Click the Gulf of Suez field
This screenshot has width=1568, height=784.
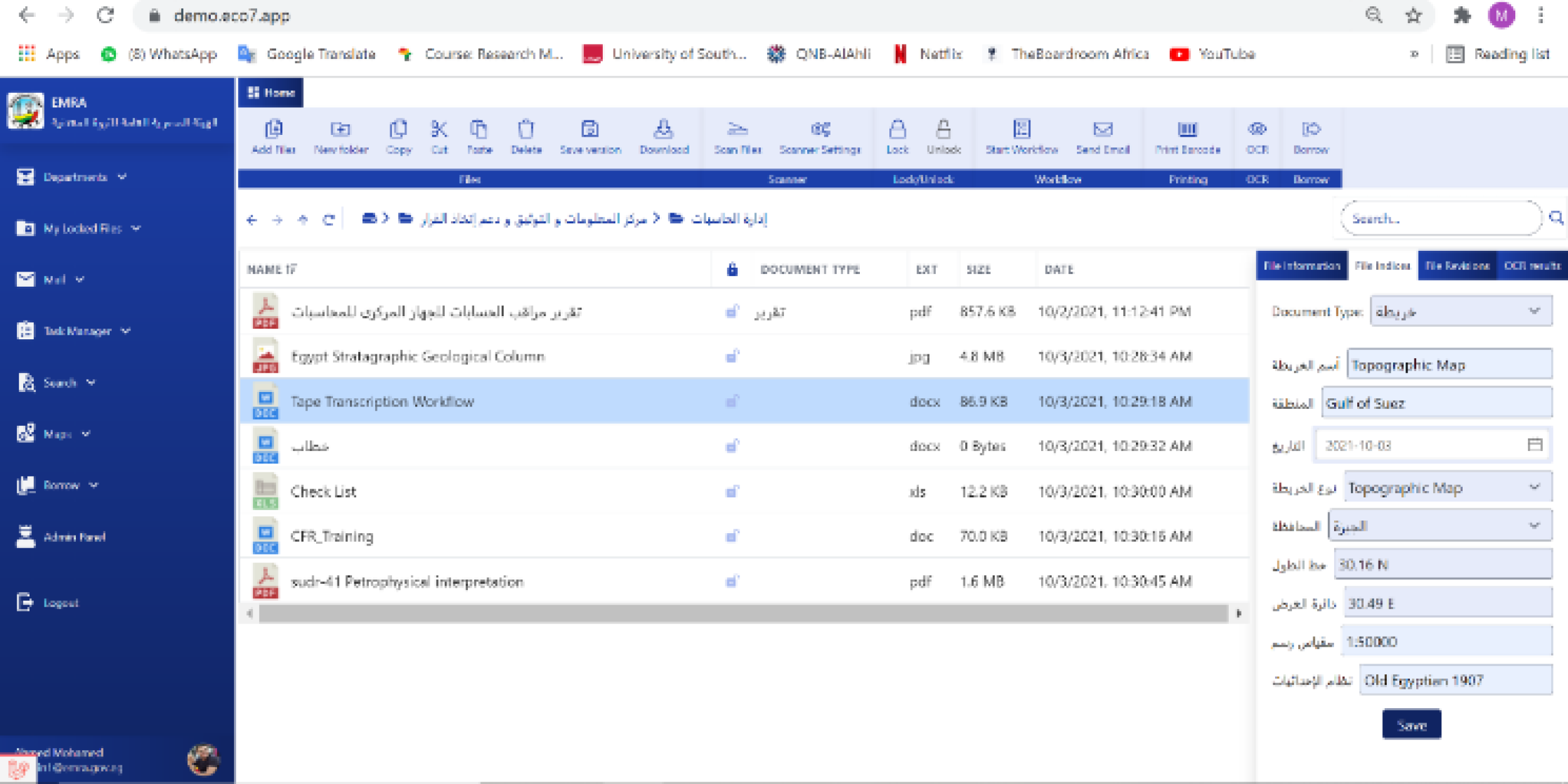[1437, 403]
